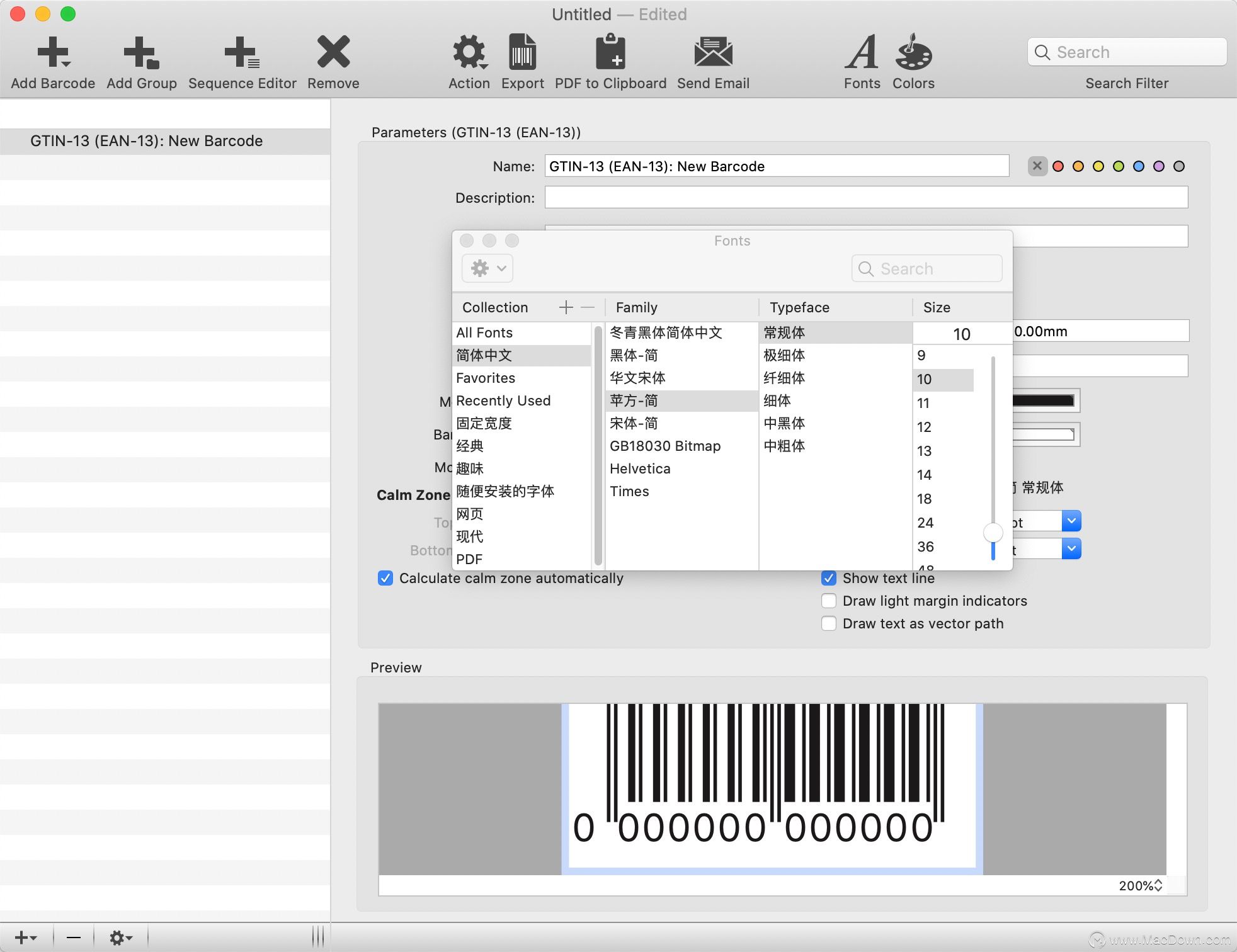Click the Description input field
Image resolution: width=1237 pixels, height=952 pixels.
click(x=866, y=197)
